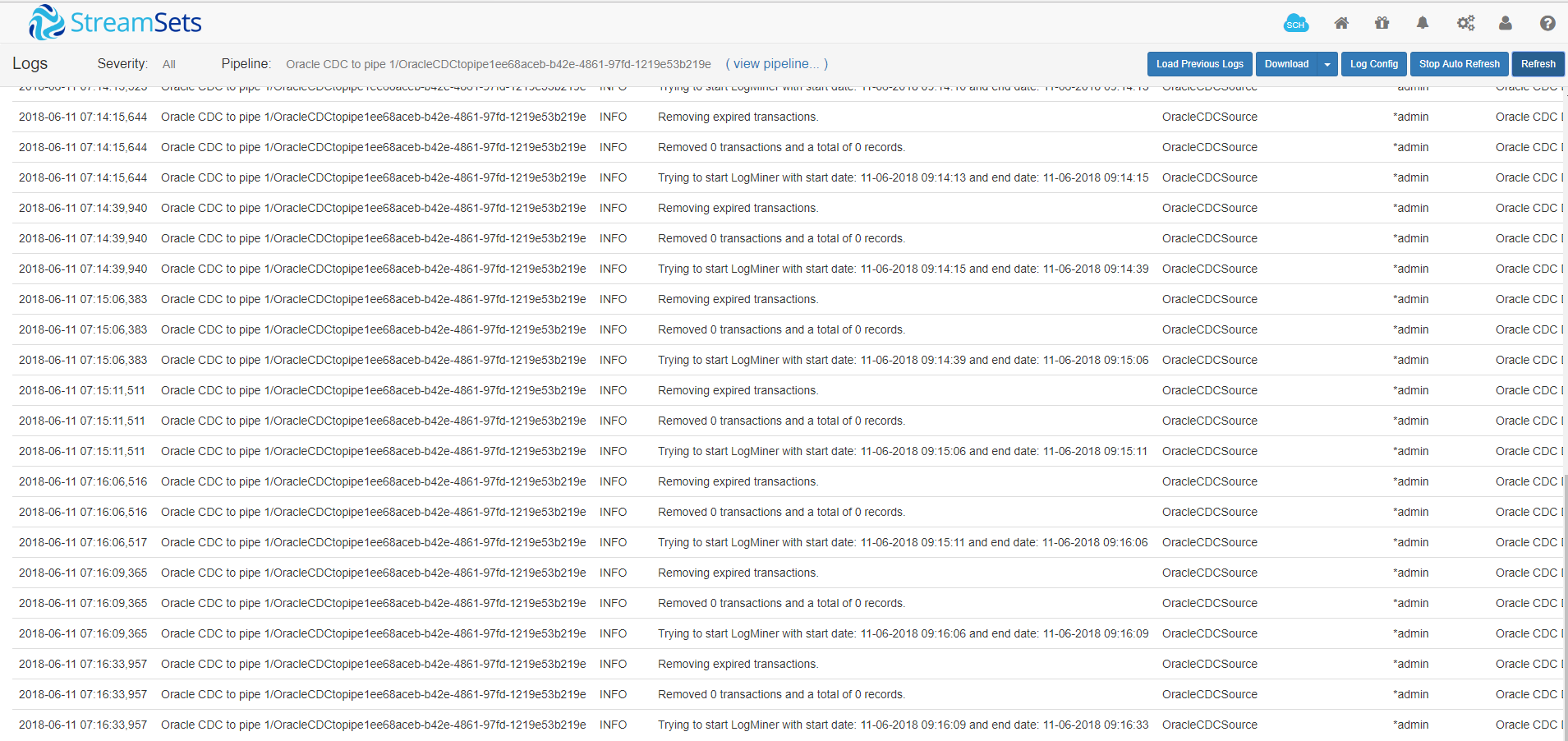This screenshot has width=1568, height=741.
Task: Open Log Config
Action: pyautogui.click(x=1374, y=64)
